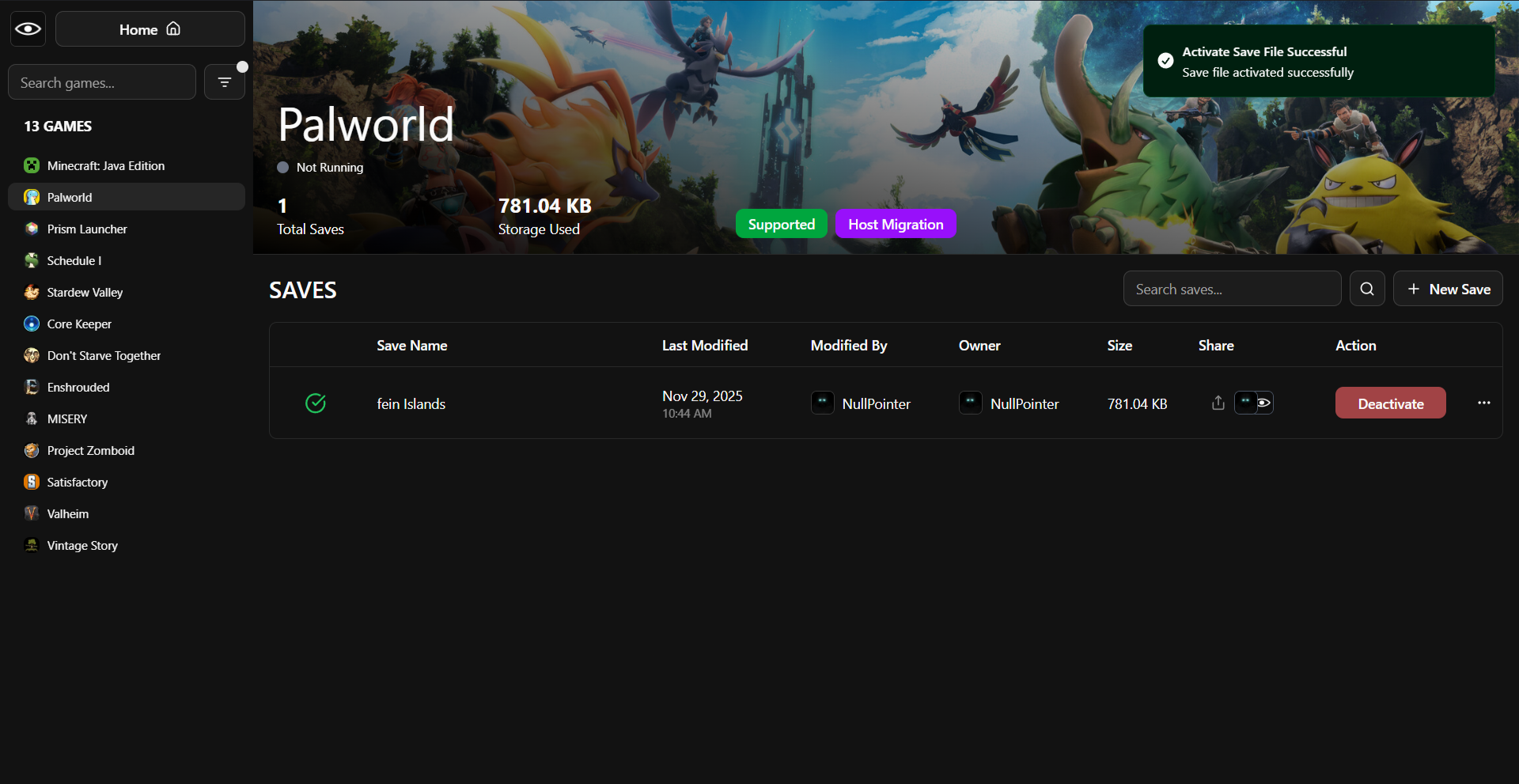Click the Save Name column header

412,345
